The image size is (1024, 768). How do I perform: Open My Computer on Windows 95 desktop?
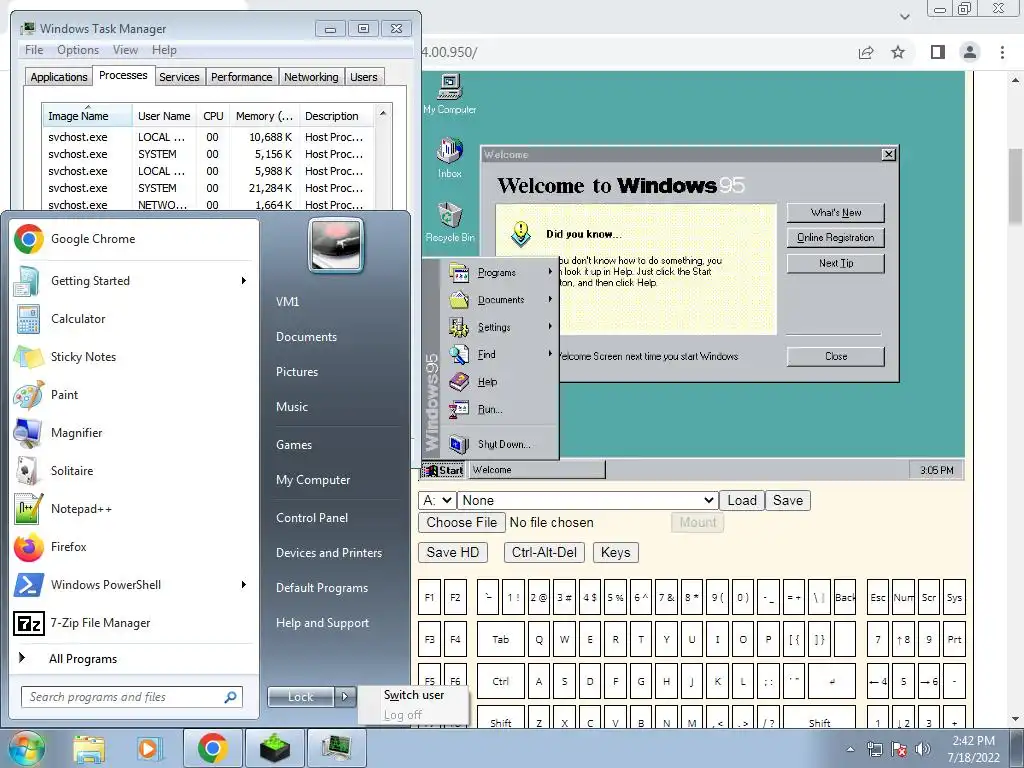tap(449, 95)
